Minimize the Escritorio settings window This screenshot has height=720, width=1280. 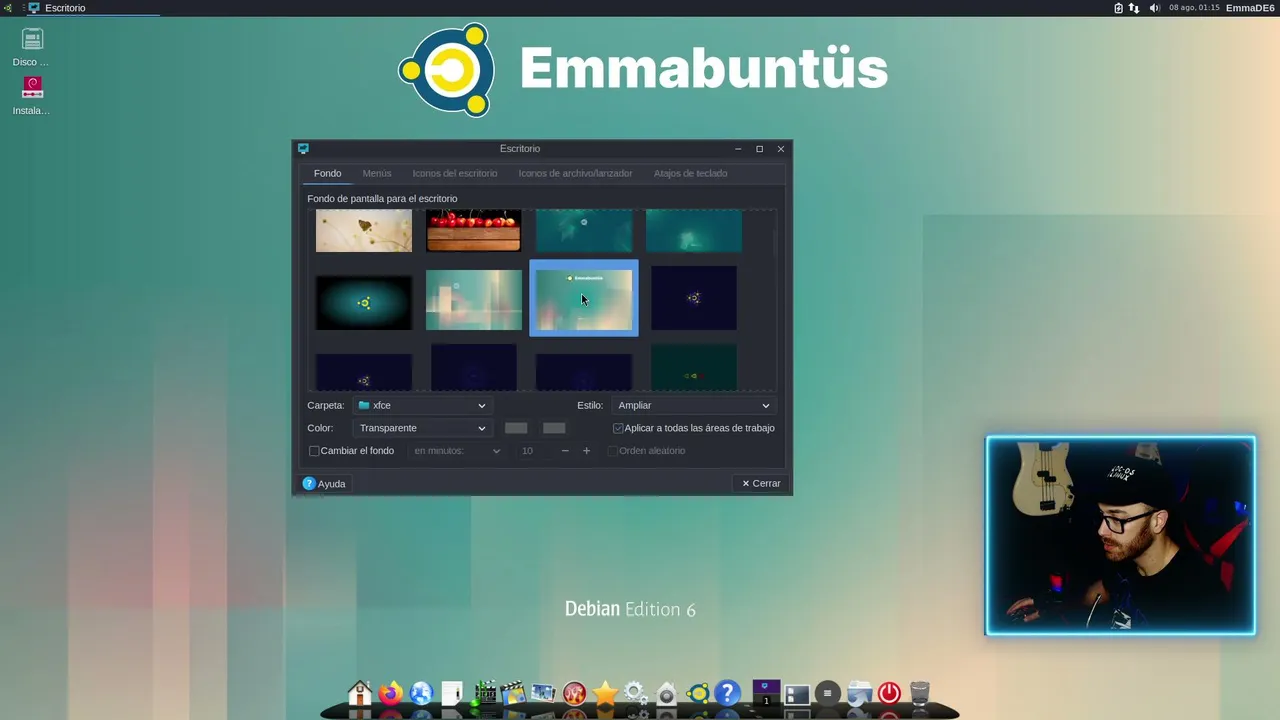coord(738,149)
